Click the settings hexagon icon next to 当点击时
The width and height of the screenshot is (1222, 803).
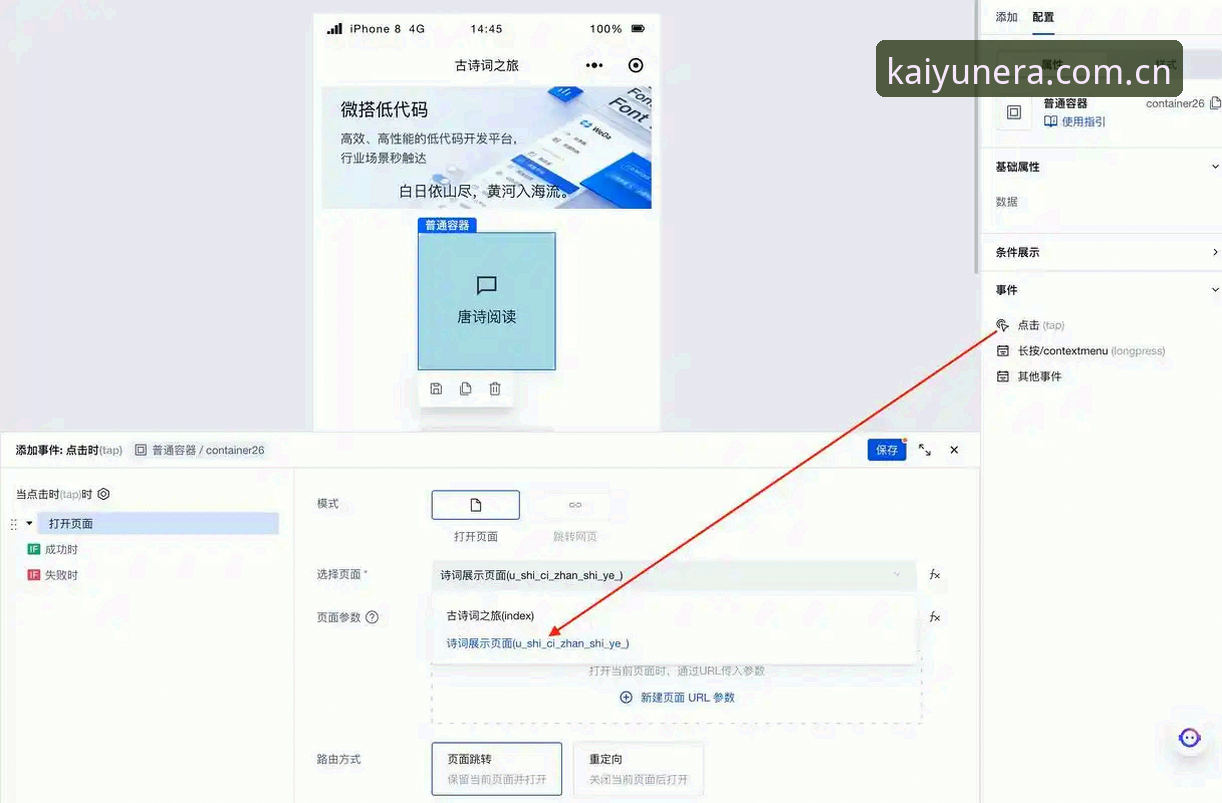click(x=104, y=494)
